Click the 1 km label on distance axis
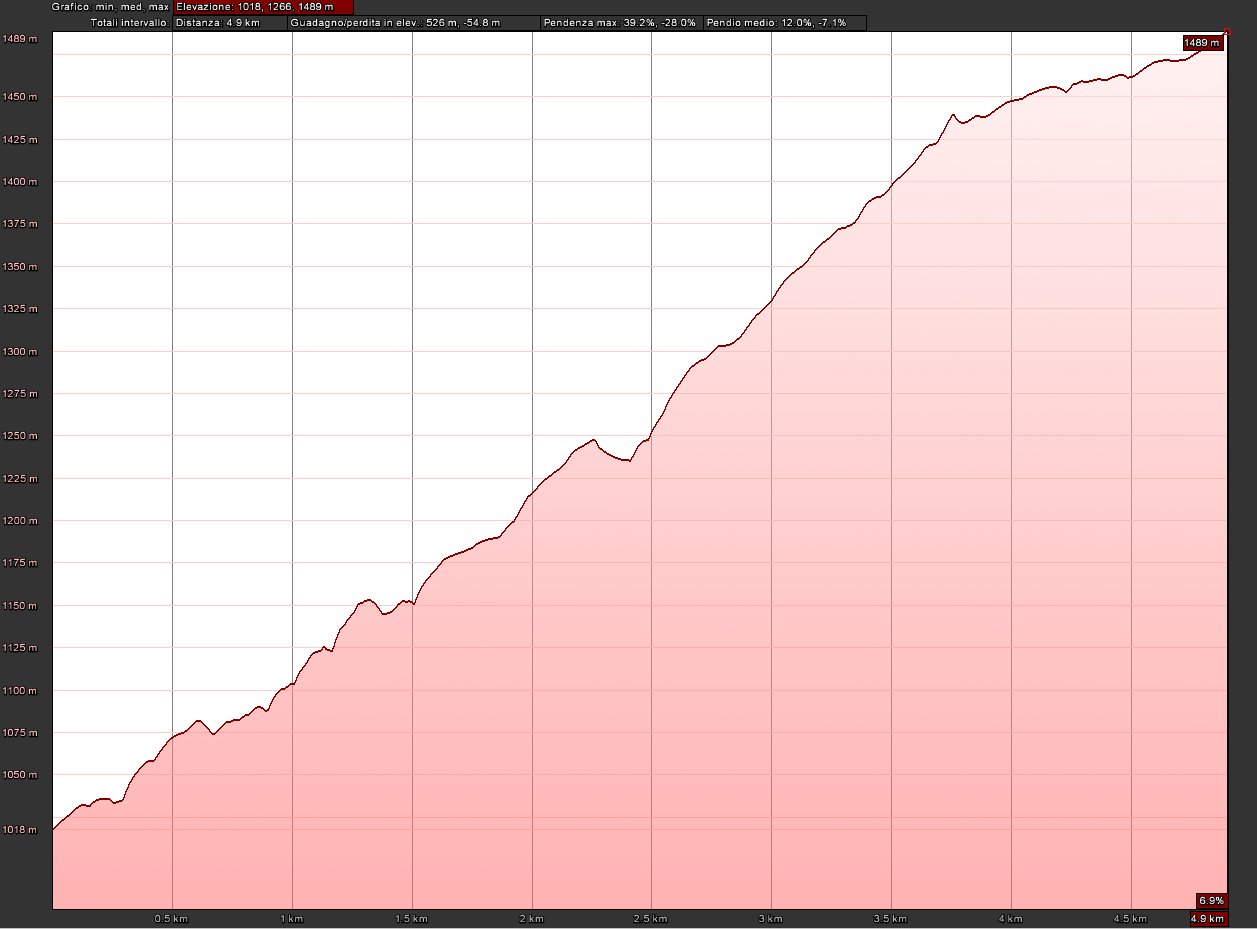The image size is (1257, 929). point(292,918)
